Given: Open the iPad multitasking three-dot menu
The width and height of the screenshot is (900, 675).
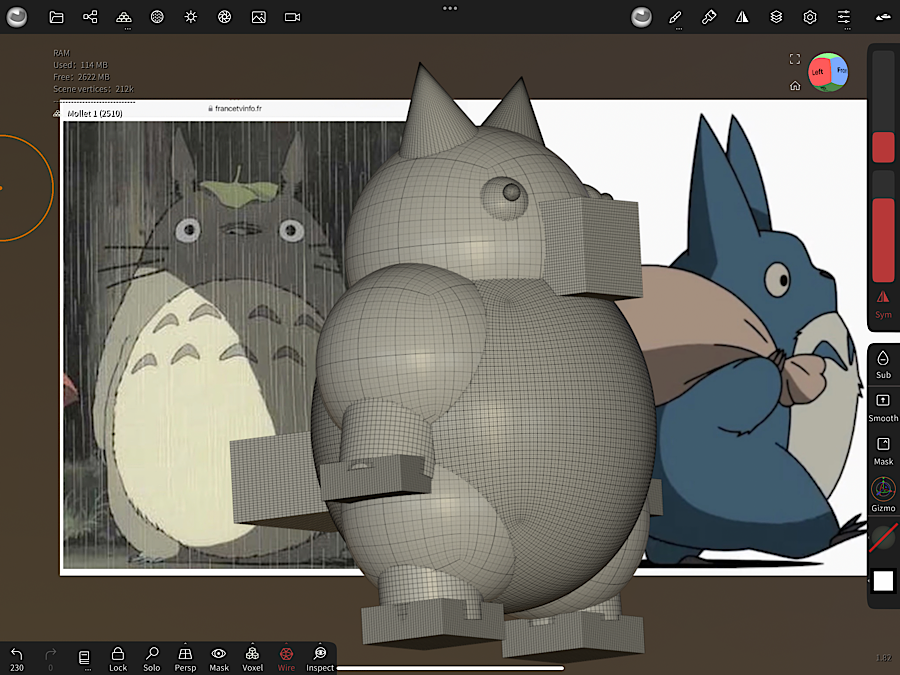Looking at the screenshot, I should pos(450,8).
